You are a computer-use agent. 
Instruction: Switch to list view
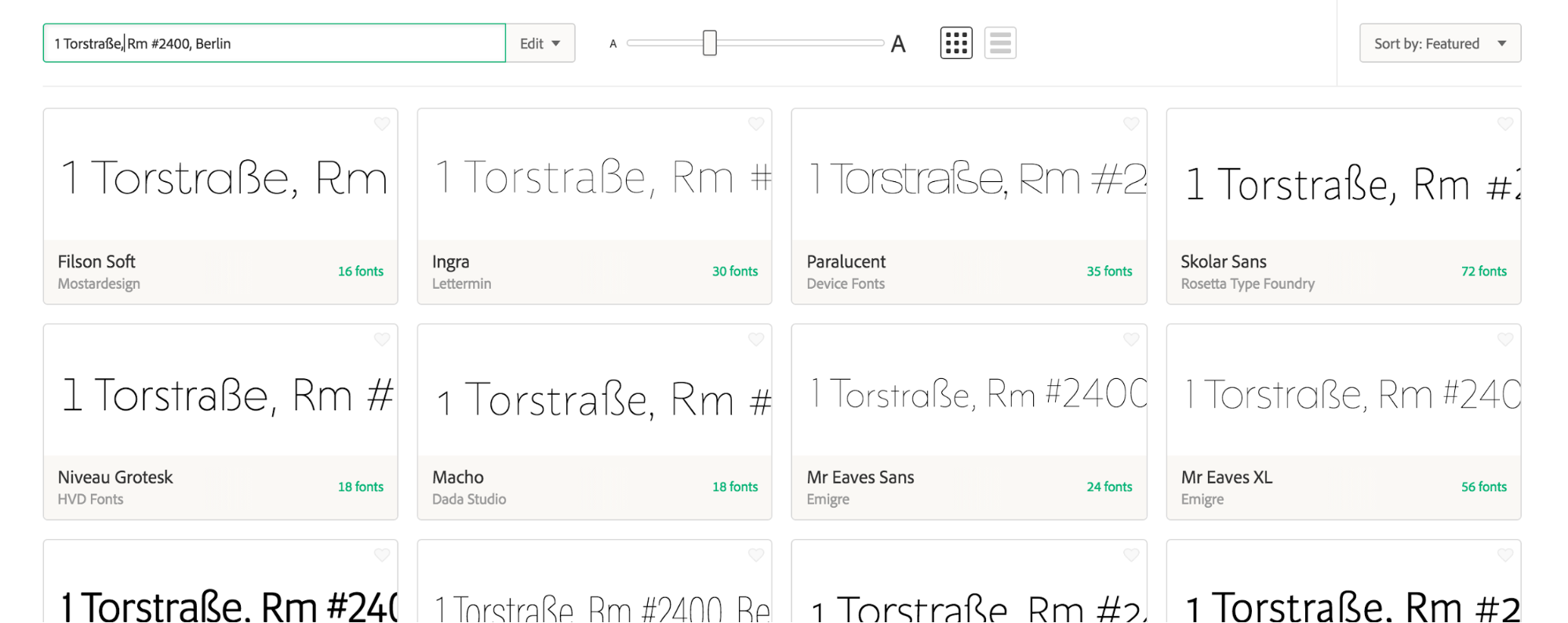(1000, 43)
